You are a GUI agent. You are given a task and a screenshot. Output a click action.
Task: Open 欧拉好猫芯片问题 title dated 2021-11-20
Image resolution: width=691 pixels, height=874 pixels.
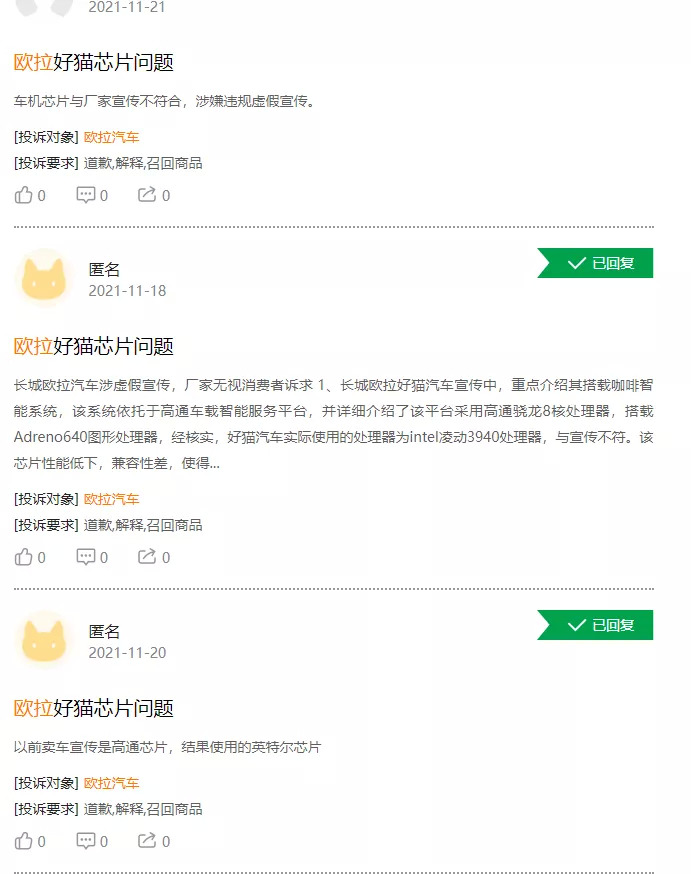94,708
